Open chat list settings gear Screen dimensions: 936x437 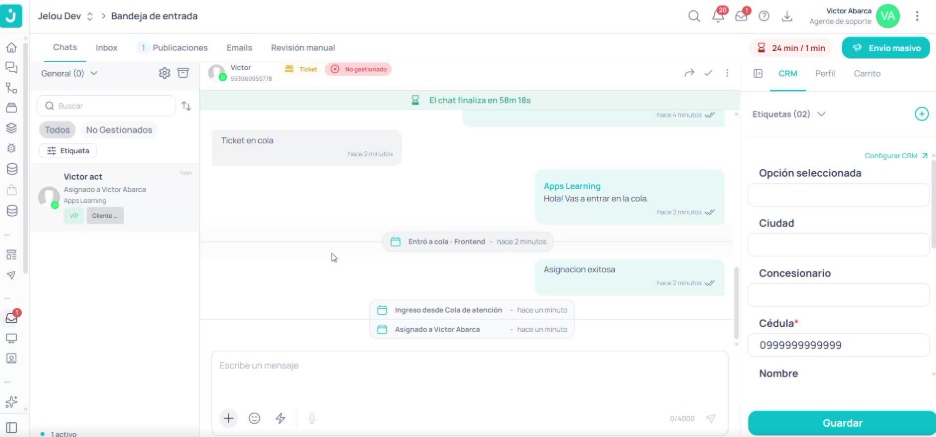click(x=164, y=73)
